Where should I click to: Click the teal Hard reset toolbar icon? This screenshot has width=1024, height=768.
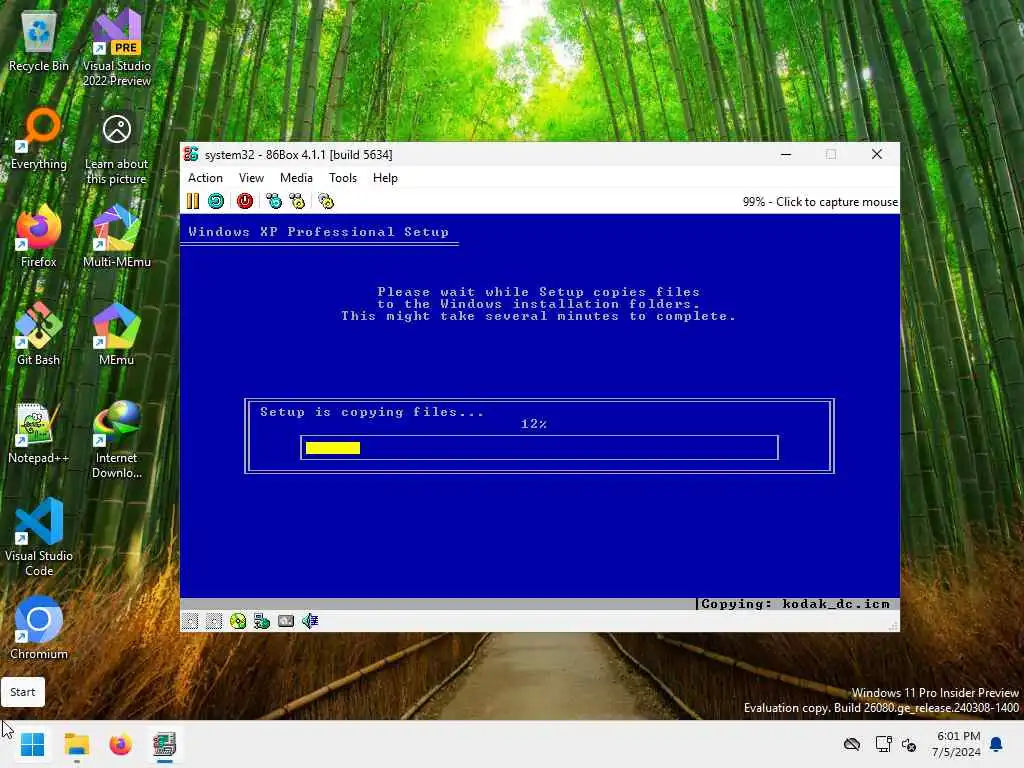216,201
